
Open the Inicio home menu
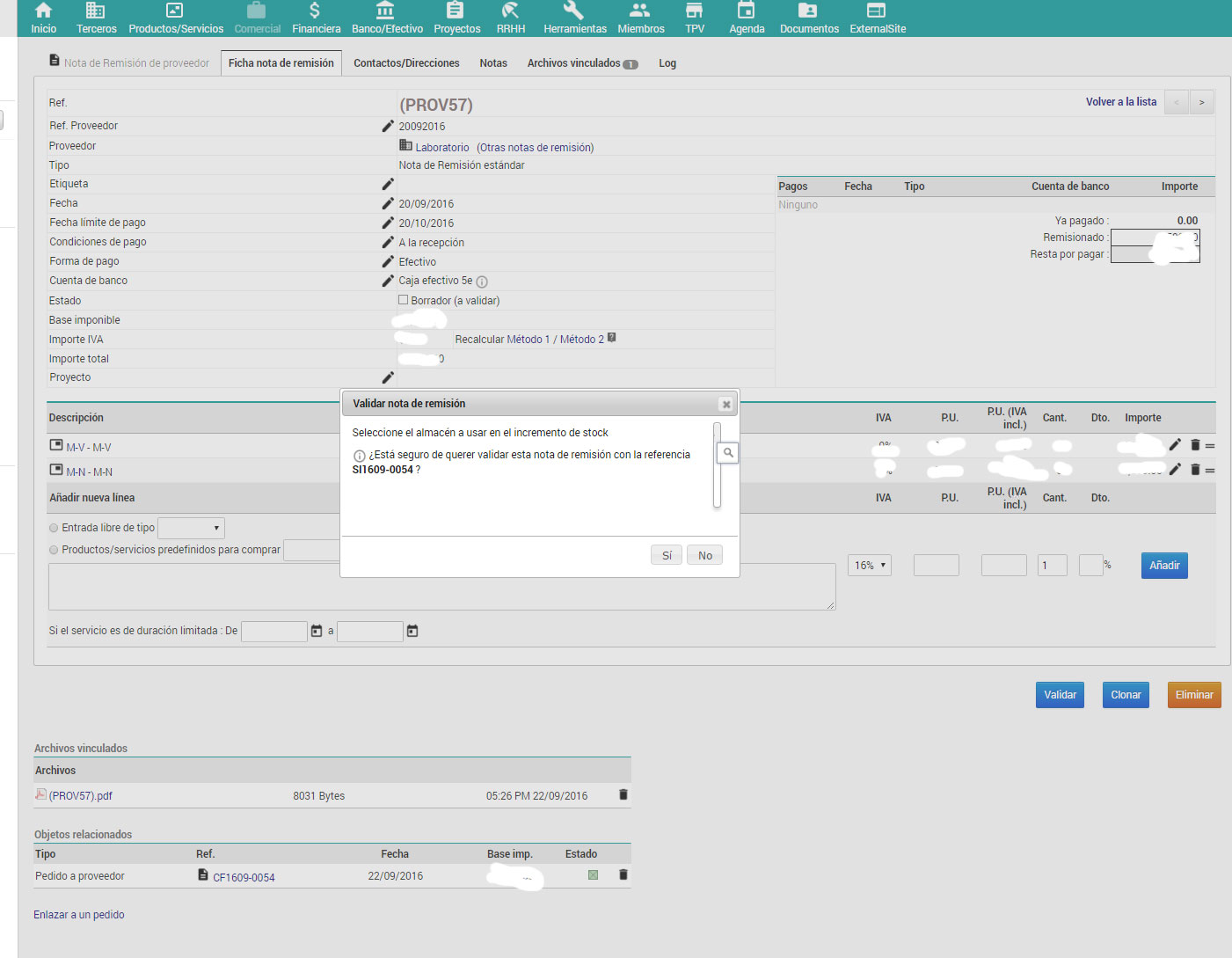43,18
